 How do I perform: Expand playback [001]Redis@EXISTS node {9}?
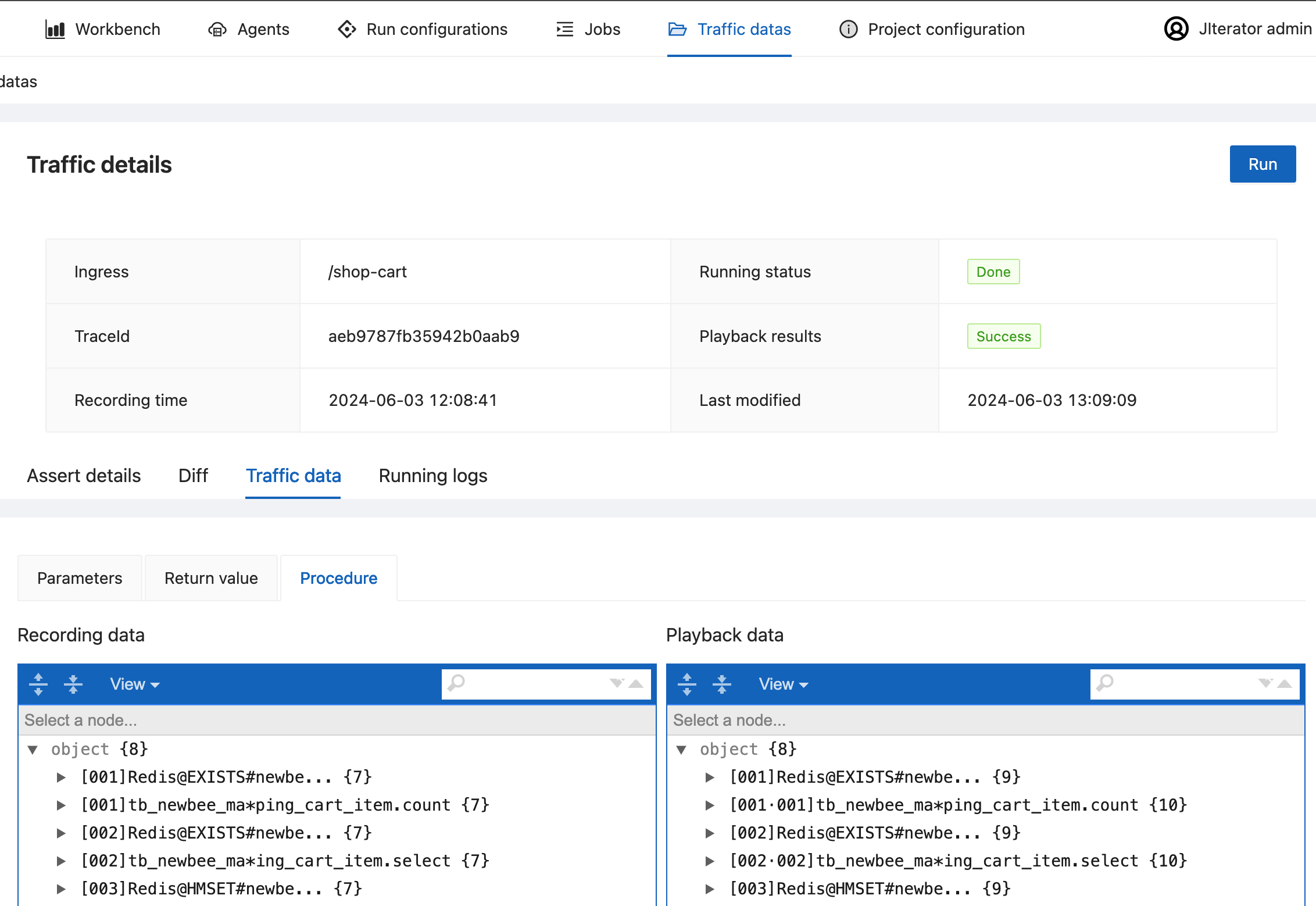[710, 777]
